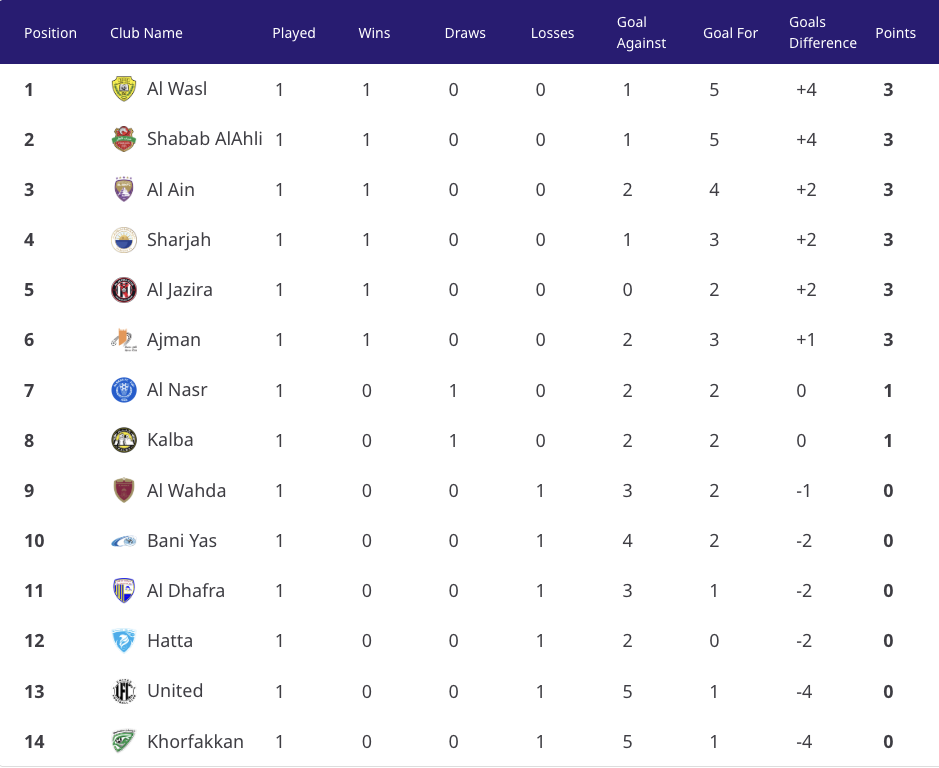939x768 pixels.
Task: Select the Ajman club logo
Action: (124, 340)
